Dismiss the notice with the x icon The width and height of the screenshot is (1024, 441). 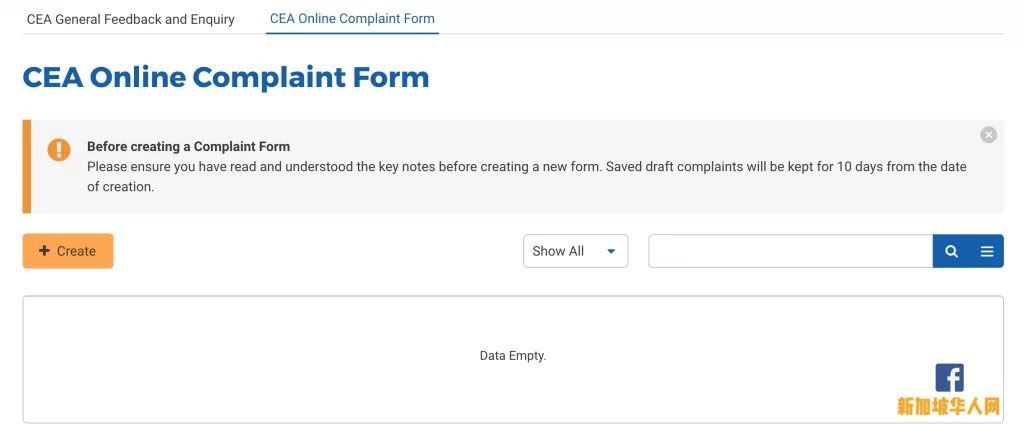[988, 135]
